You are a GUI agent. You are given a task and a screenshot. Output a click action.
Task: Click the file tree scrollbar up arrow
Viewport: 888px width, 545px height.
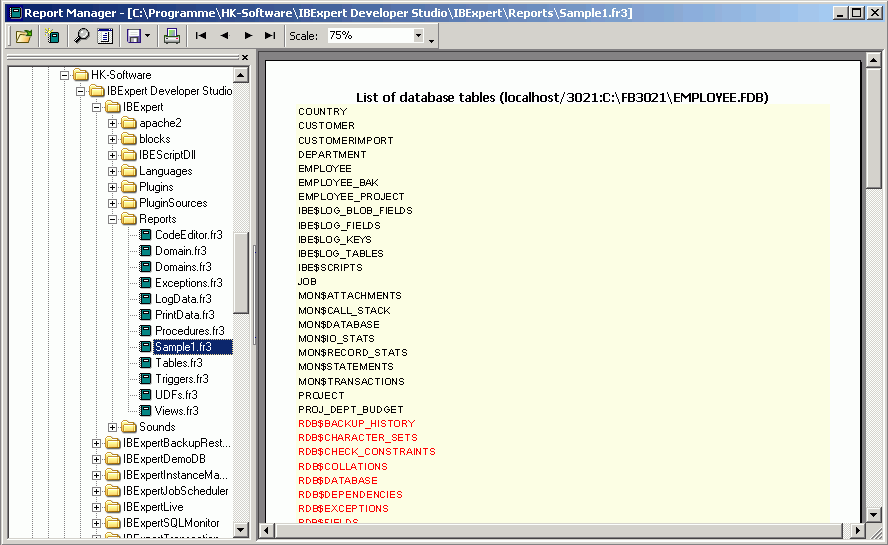point(241,75)
